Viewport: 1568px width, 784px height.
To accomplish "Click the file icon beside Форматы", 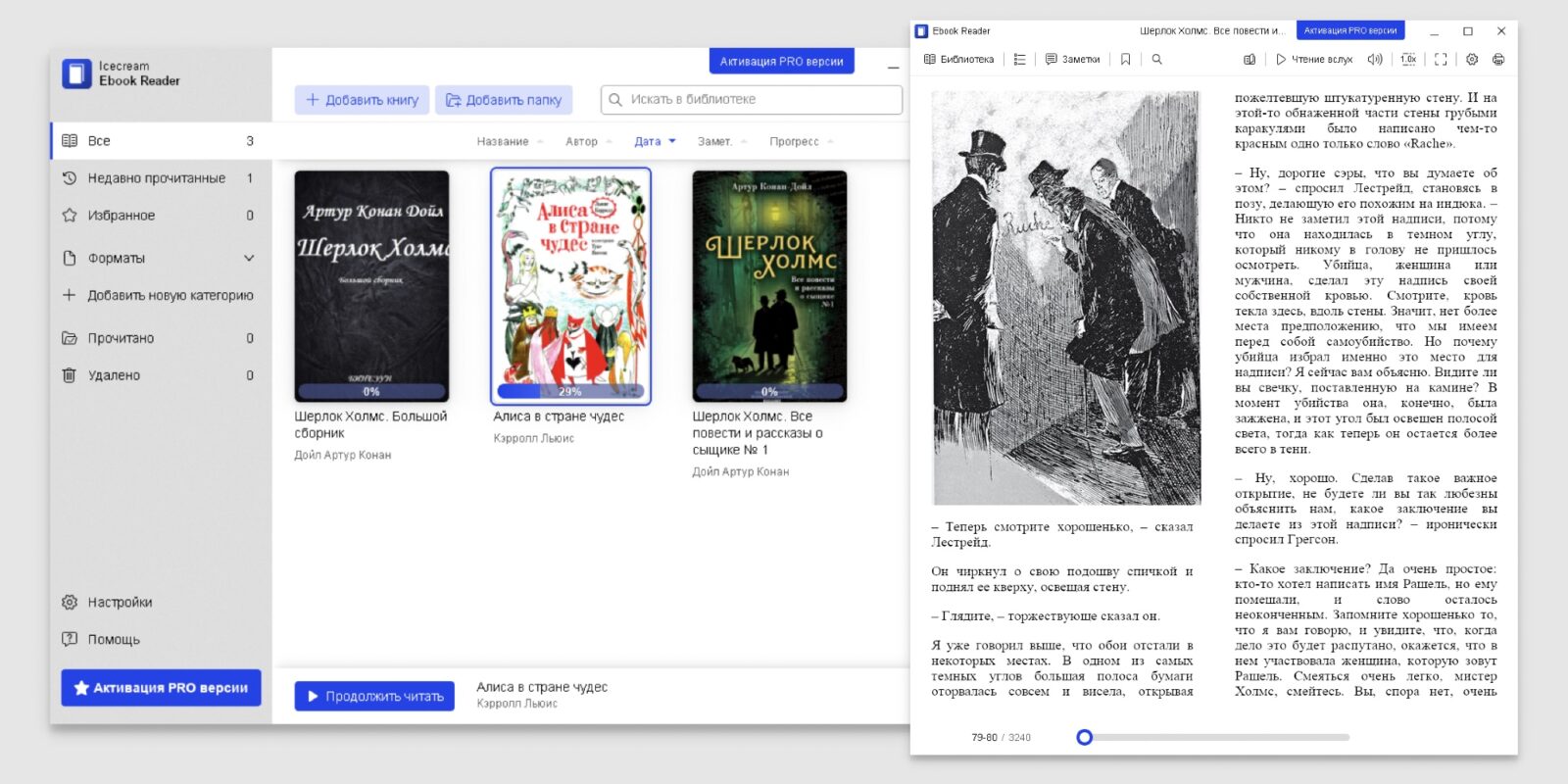I will [70, 258].
